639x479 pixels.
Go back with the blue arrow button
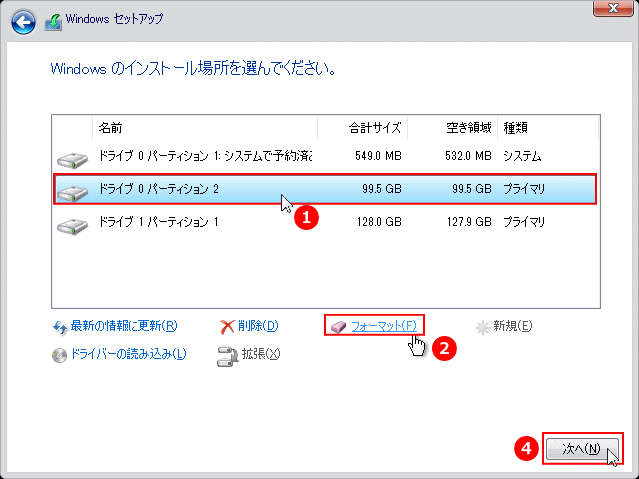tap(23, 22)
